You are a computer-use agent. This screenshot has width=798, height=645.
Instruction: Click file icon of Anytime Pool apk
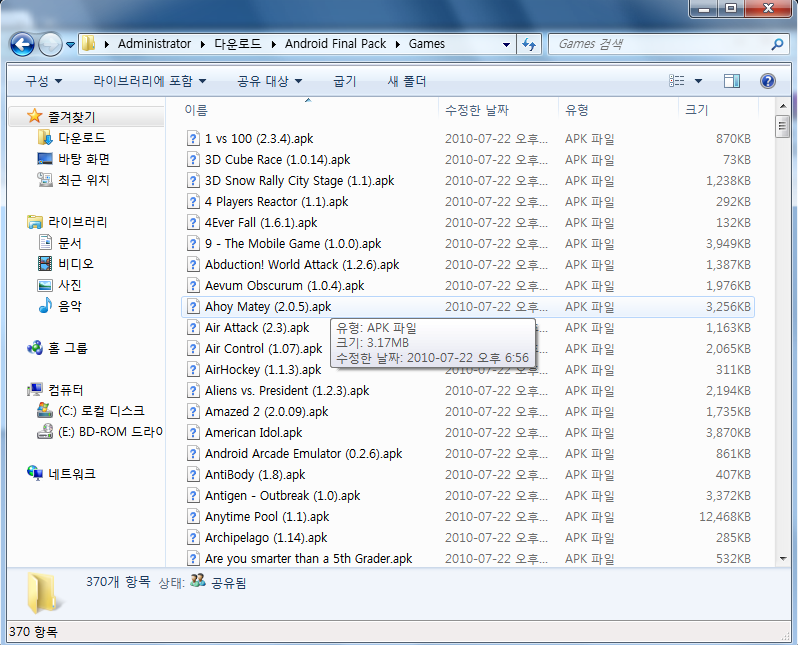193,517
